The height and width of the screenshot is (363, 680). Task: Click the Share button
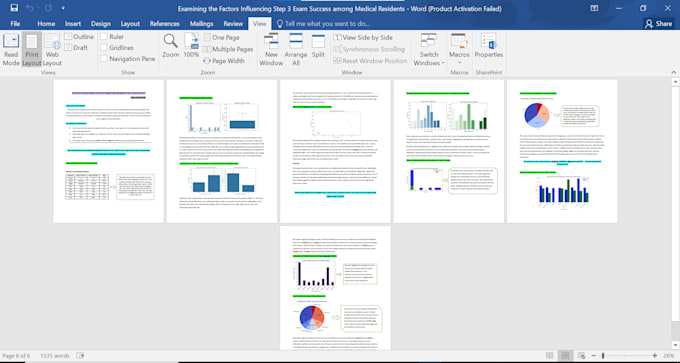658,24
